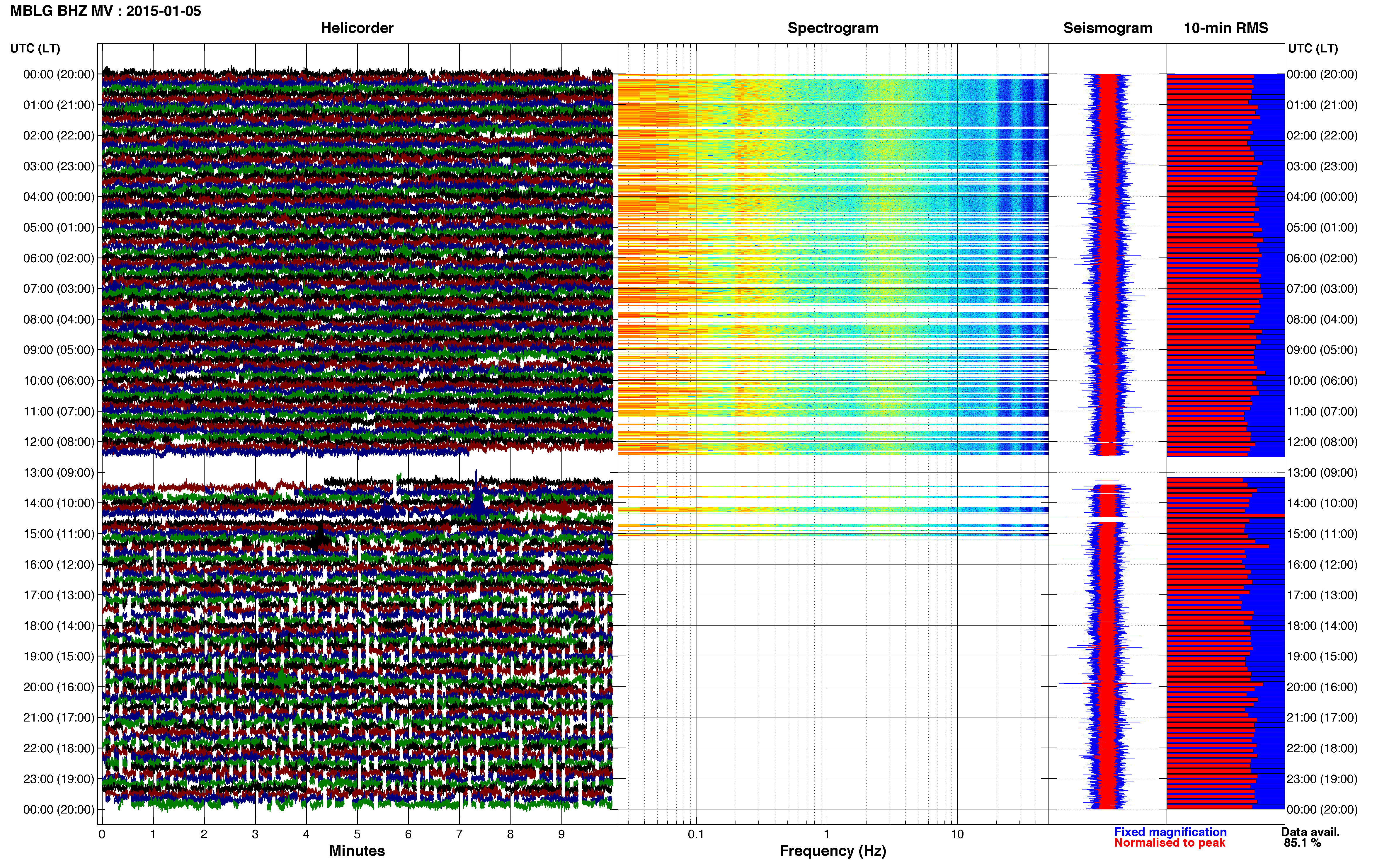
Task: Click the '10' frequency tick label
Action: pos(957,834)
